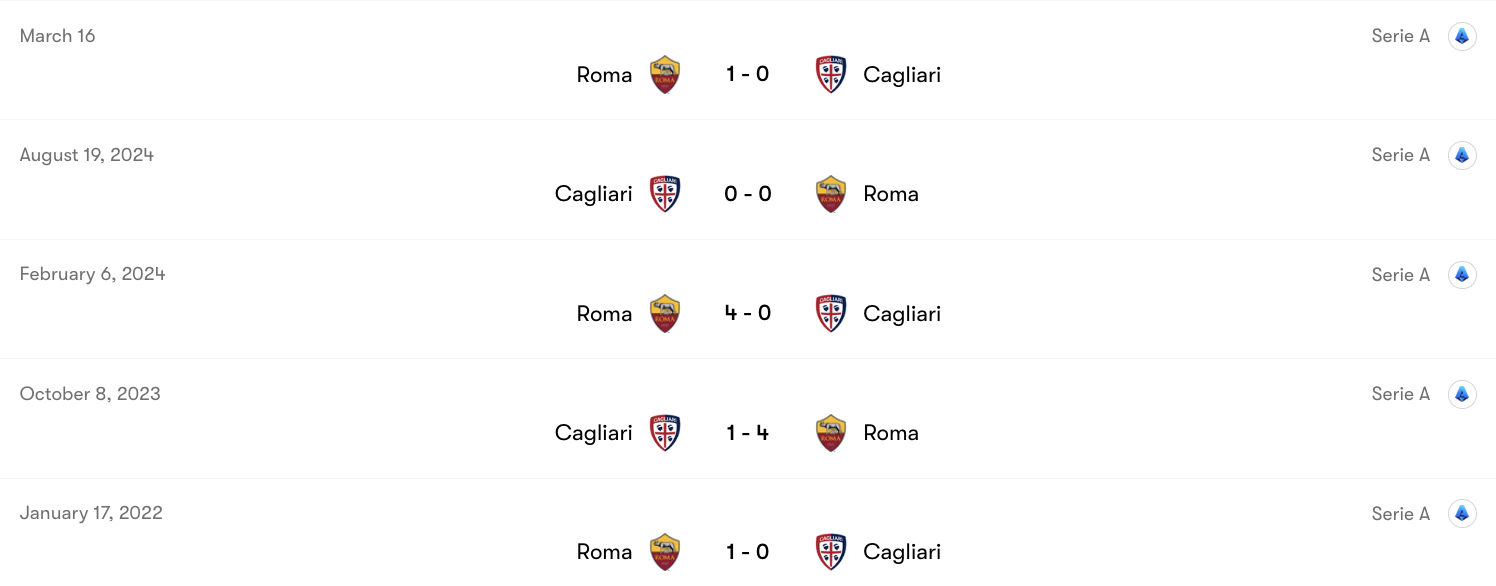Click the Serie A logo on the bottom row
1496x586 pixels.
click(x=1462, y=513)
